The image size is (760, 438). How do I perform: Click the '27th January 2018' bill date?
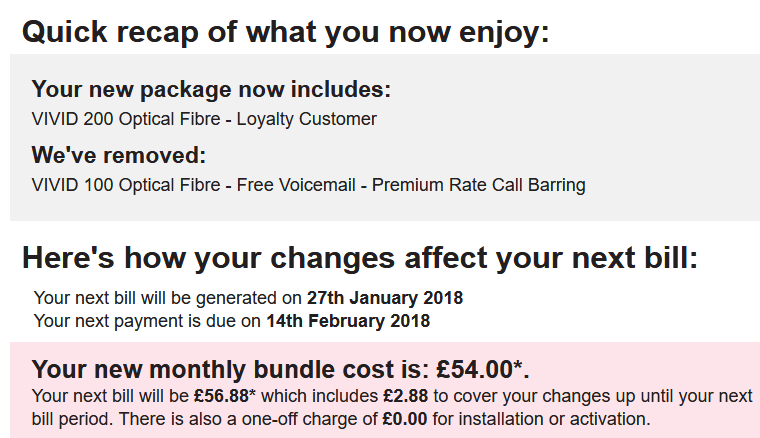(385, 297)
